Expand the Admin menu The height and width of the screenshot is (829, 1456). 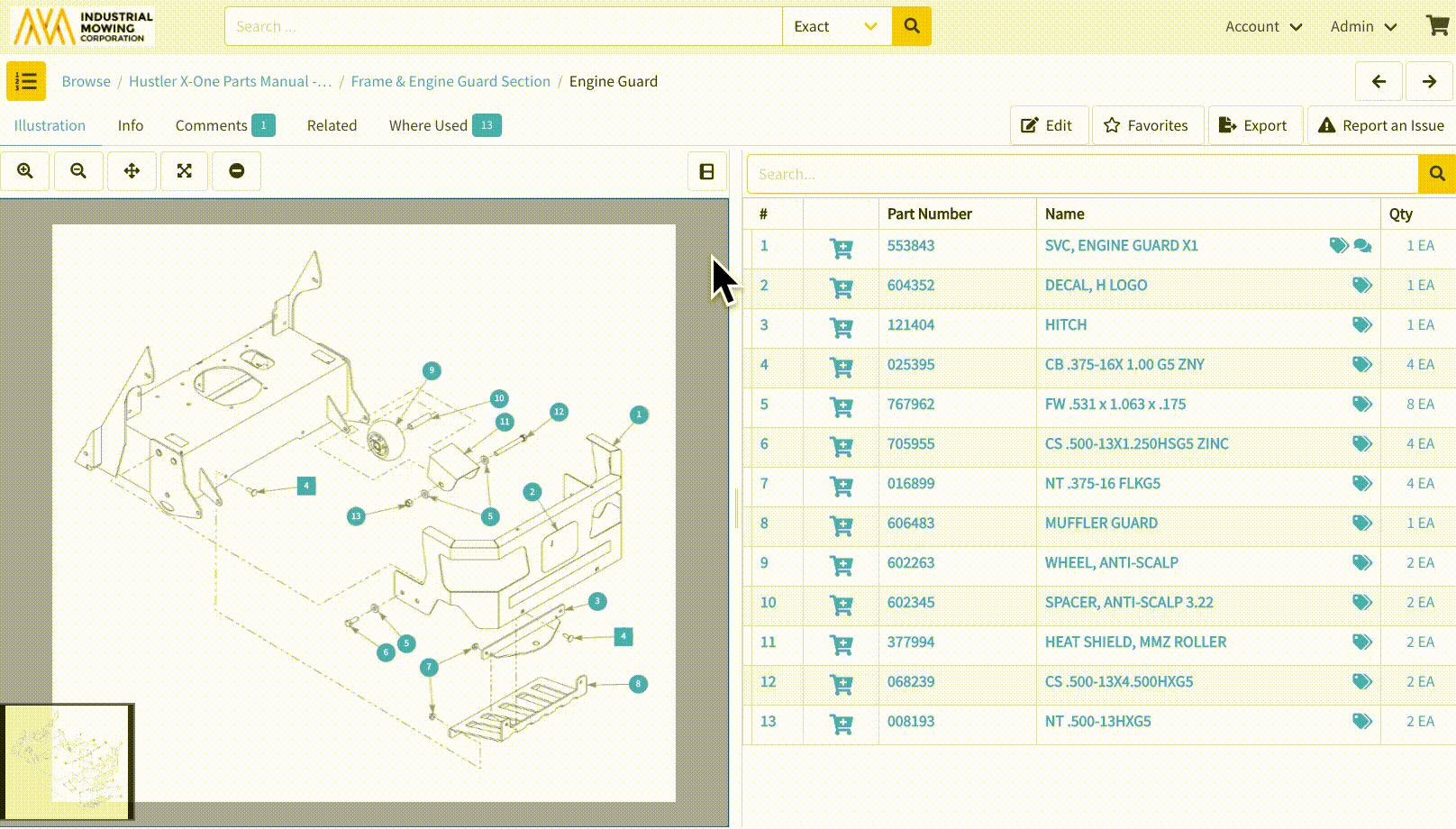tap(1363, 27)
